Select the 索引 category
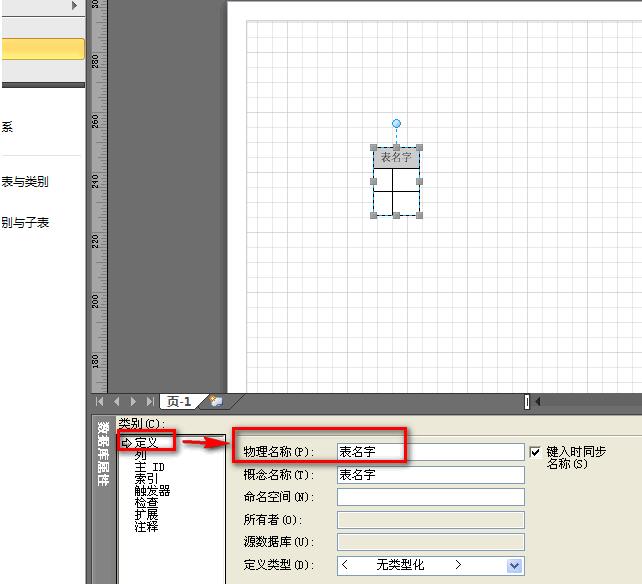Screen dimensions: 642x584 pyautogui.click(x=146, y=479)
